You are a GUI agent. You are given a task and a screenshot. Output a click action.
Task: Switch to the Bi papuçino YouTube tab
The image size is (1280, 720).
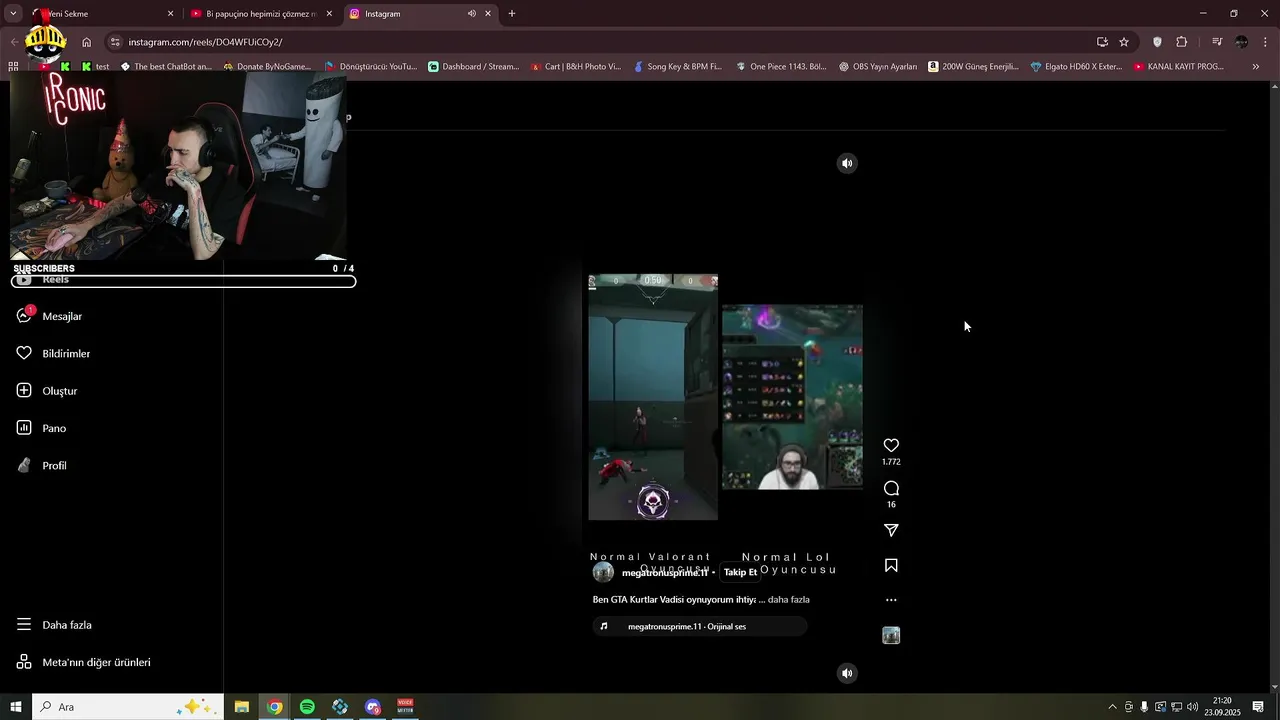[260, 14]
